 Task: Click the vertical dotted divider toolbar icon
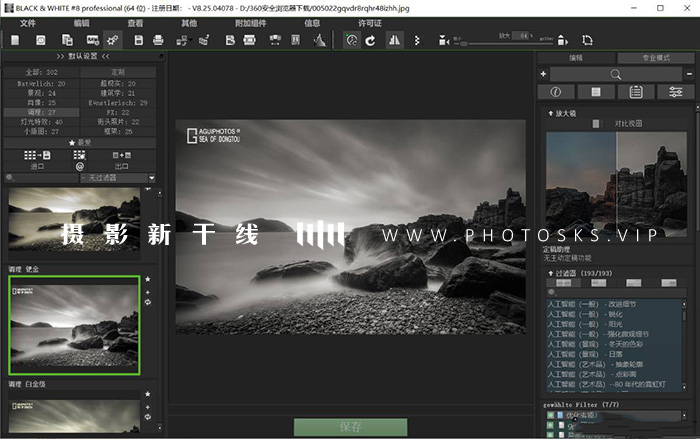coord(417,41)
